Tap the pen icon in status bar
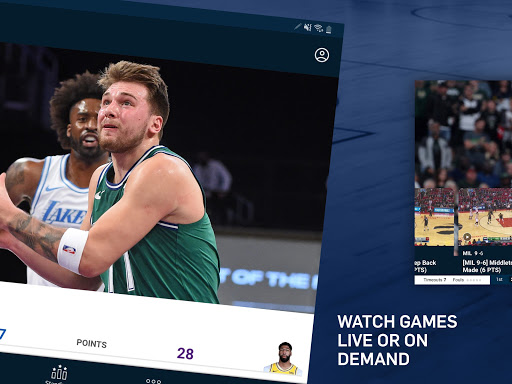 [x=297, y=26]
